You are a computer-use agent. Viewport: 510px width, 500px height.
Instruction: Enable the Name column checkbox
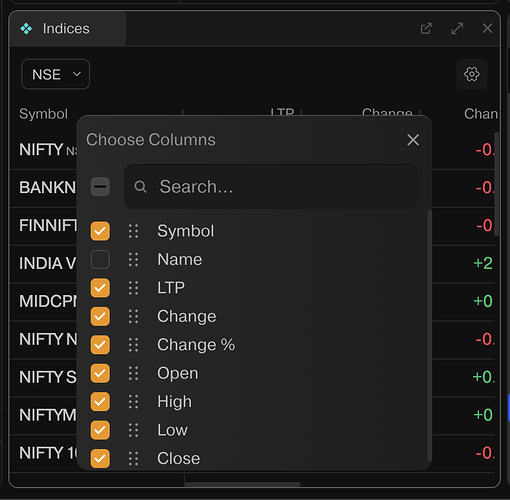[x=100, y=259]
